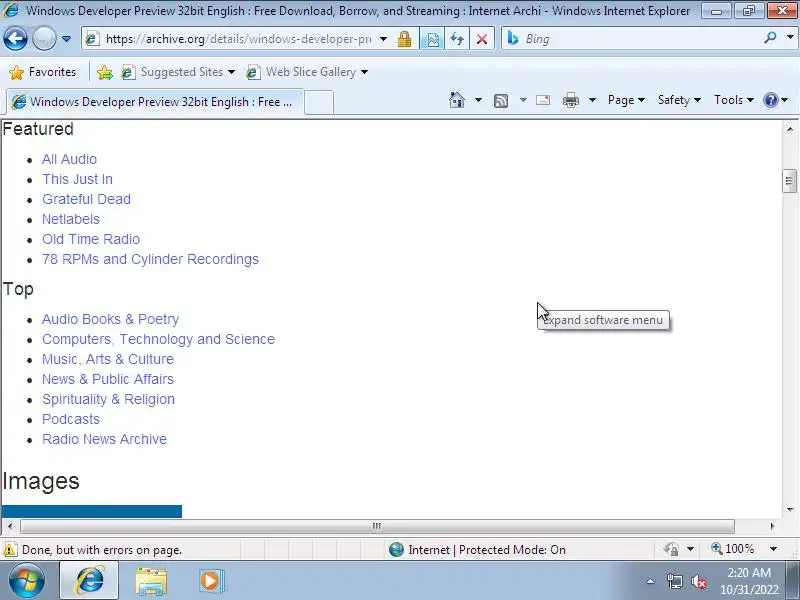Open the Page menu
800x600 pixels.
626,100
